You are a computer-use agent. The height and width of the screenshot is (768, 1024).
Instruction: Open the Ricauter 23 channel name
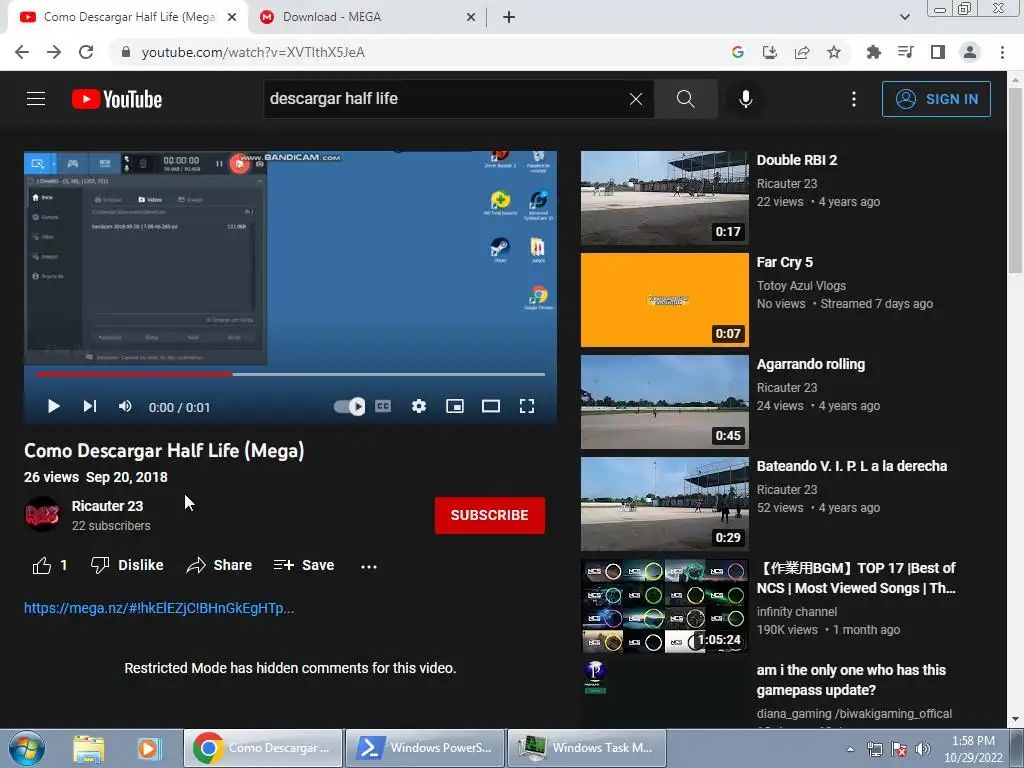click(107, 506)
